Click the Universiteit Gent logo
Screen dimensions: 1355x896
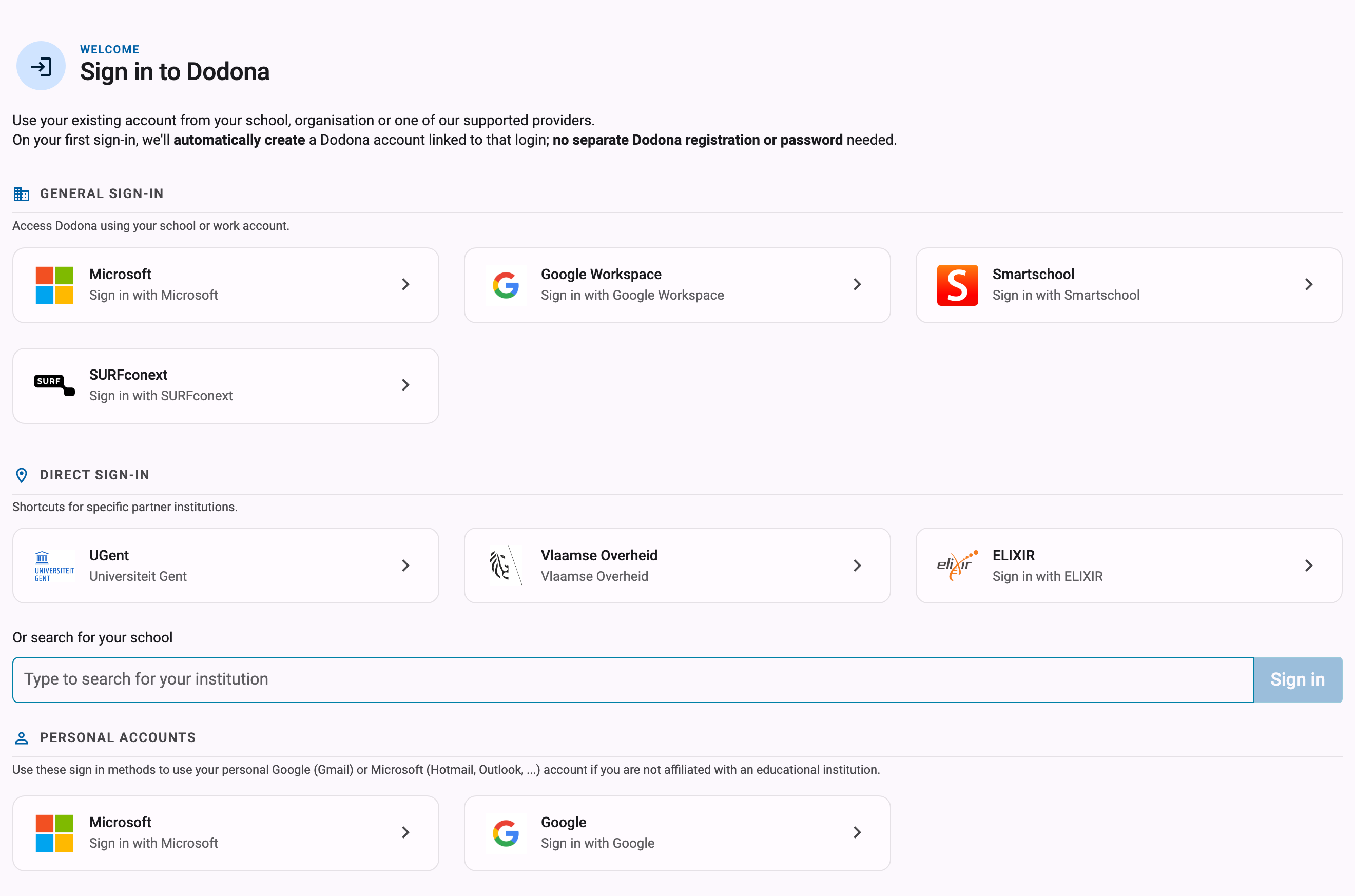coord(54,566)
